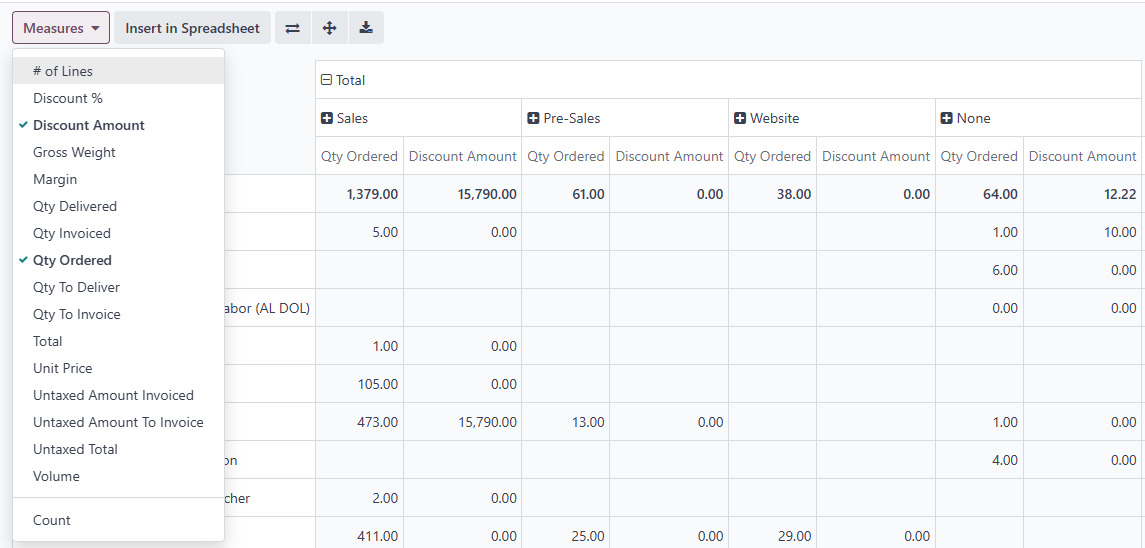The width and height of the screenshot is (1145, 548).
Task: Choose Gross Weight in measures list
Action: pos(74,152)
